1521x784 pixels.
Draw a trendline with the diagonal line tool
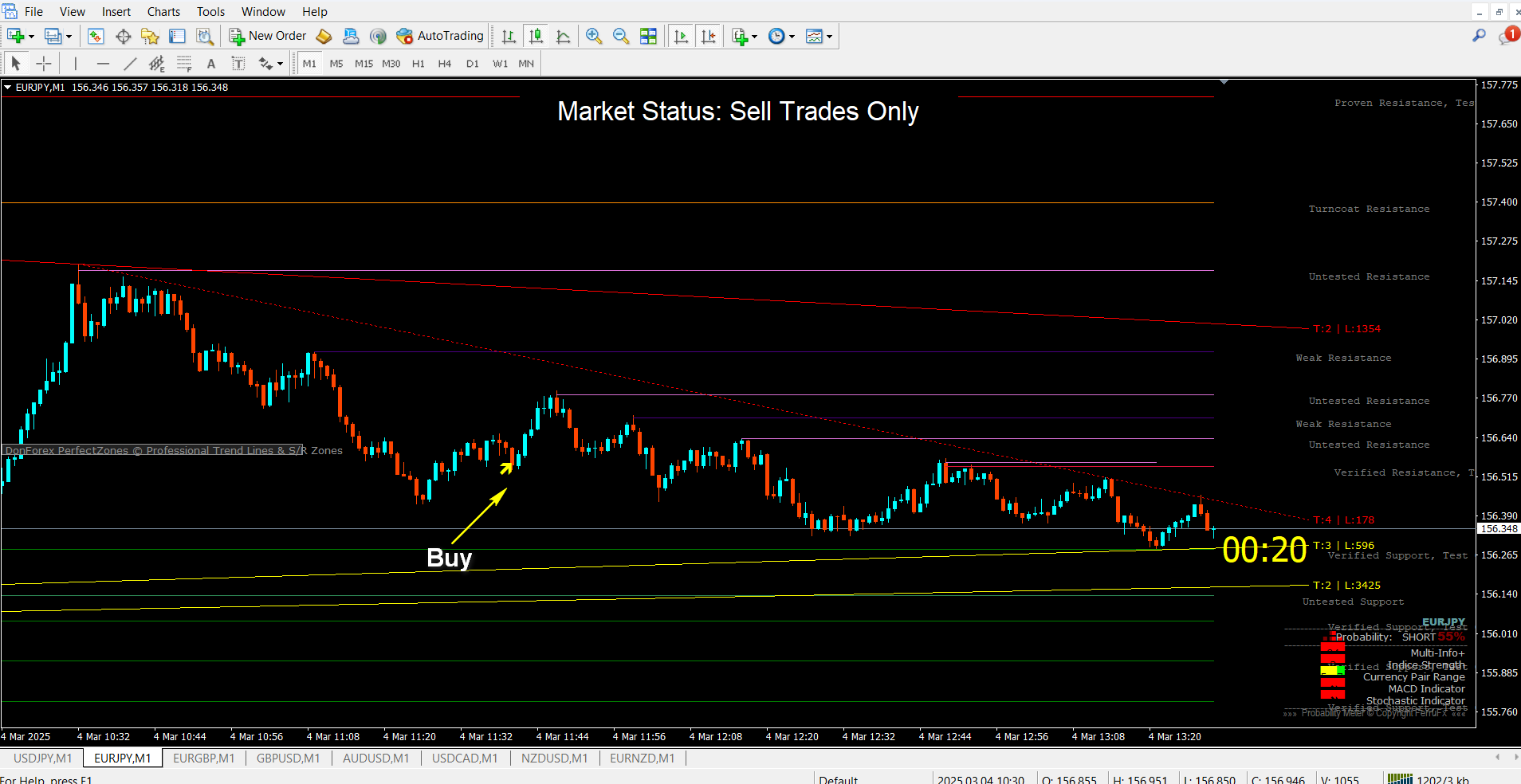[130, 64]
